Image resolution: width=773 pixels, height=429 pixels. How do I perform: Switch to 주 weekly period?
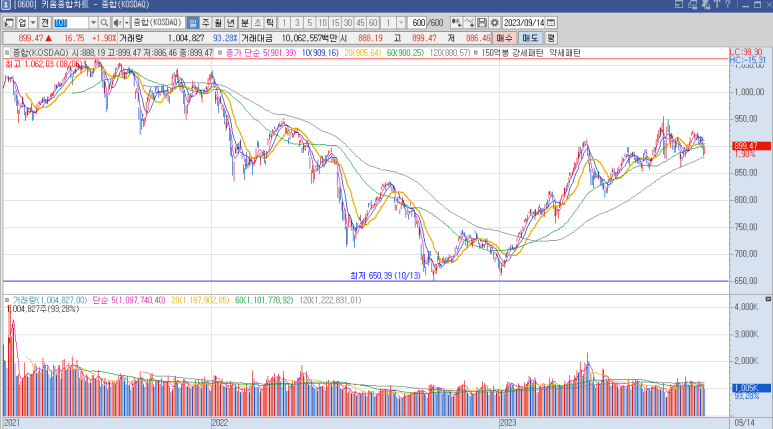coord(206,23)
